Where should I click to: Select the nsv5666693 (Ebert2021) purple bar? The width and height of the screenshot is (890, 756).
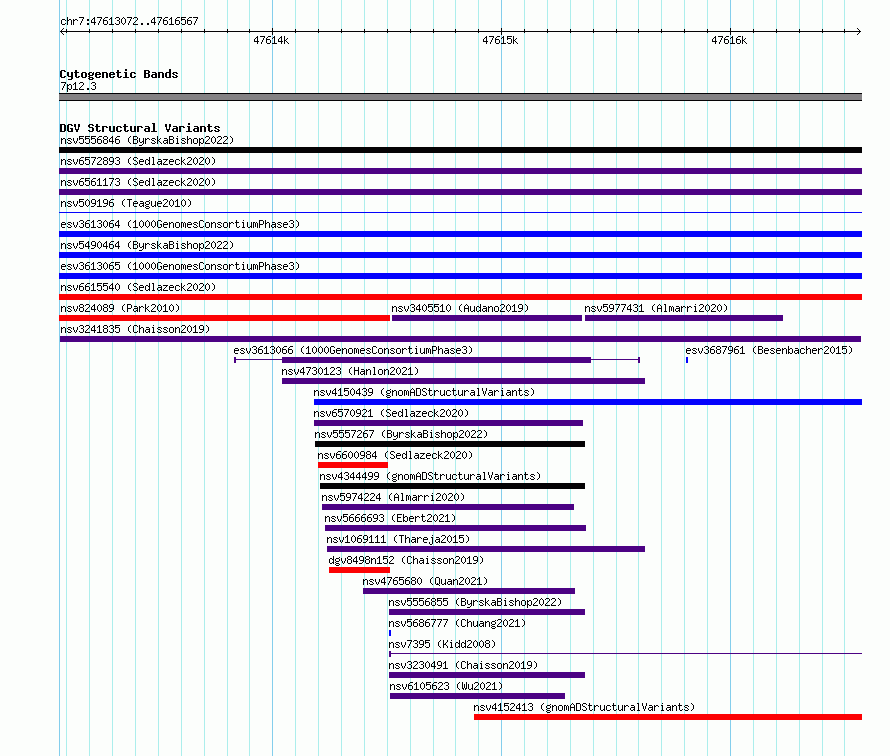(x=455, y=528)
